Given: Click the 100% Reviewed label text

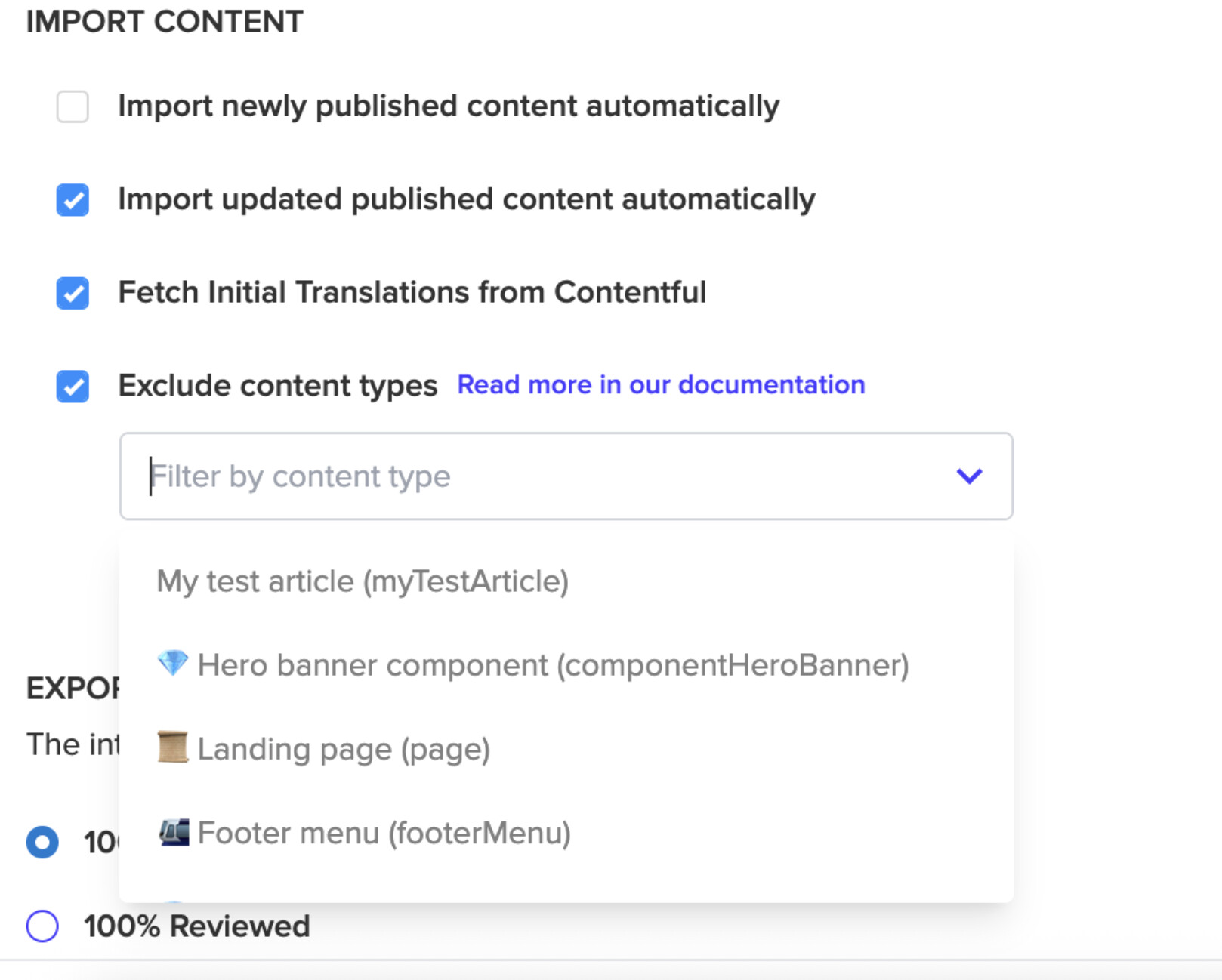Looking at the screenshot, I should pos(196,926).
